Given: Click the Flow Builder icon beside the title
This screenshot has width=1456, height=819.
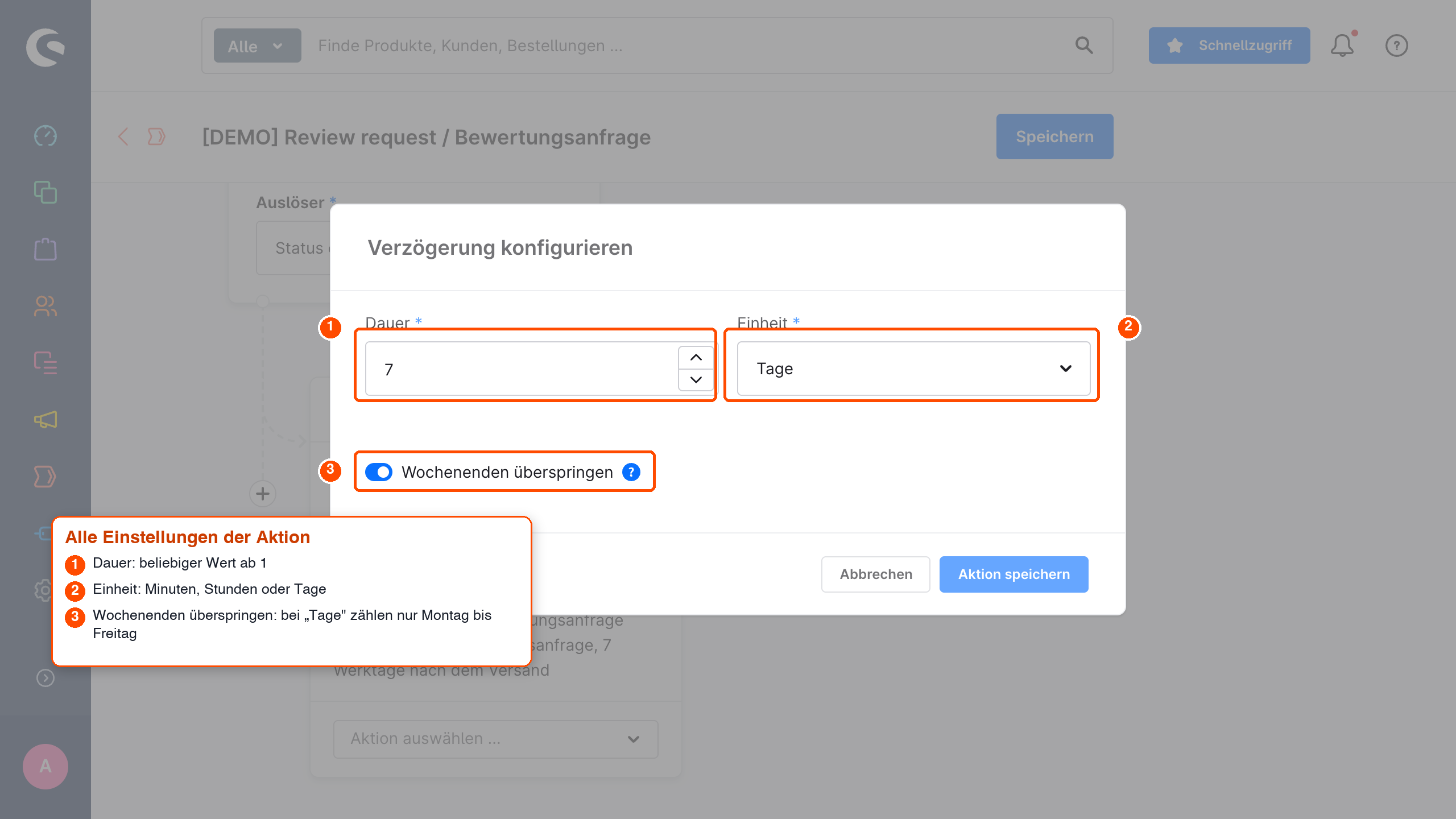Looking at the screenshot, I should click(156, 136).
